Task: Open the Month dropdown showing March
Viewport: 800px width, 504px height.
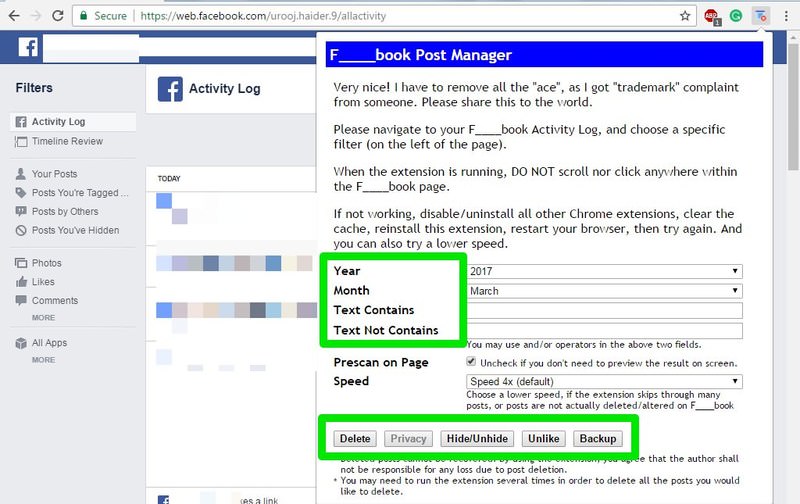Action: point(604,291)
